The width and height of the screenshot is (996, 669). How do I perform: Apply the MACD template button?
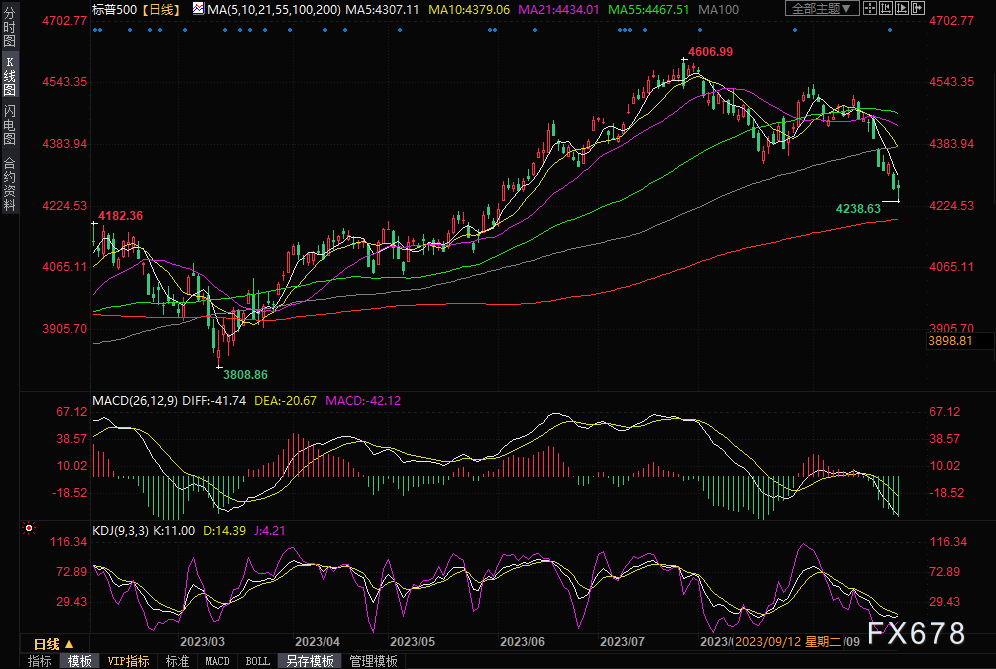tap(217, 661)
